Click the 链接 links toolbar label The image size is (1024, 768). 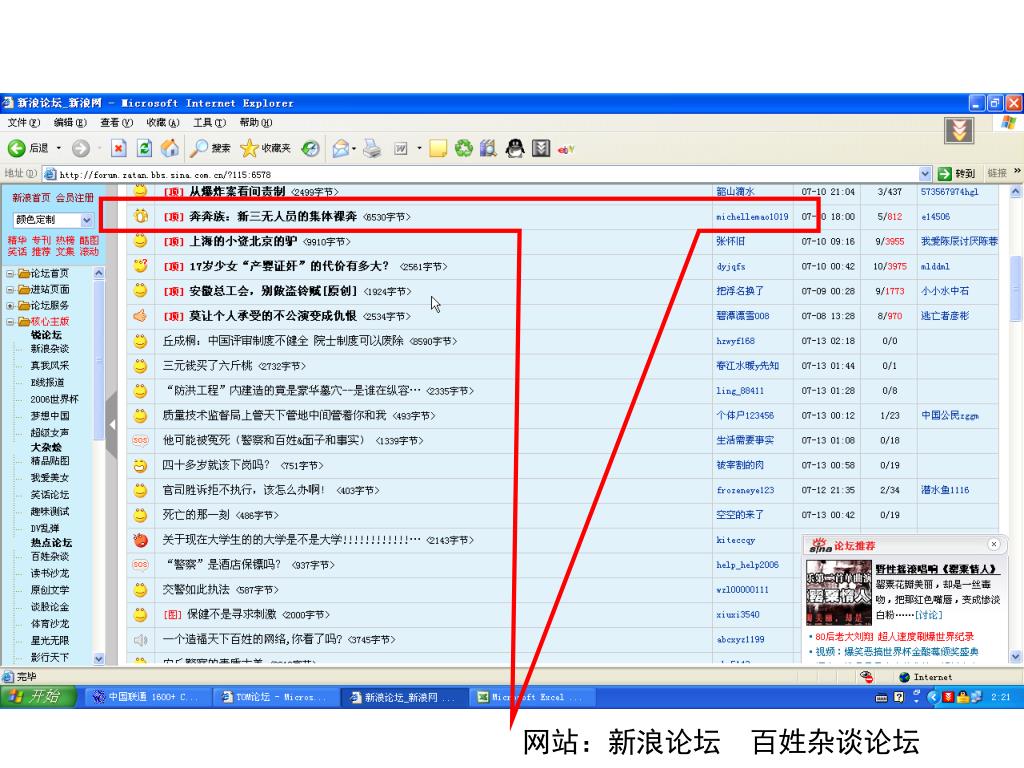point(997,173)
